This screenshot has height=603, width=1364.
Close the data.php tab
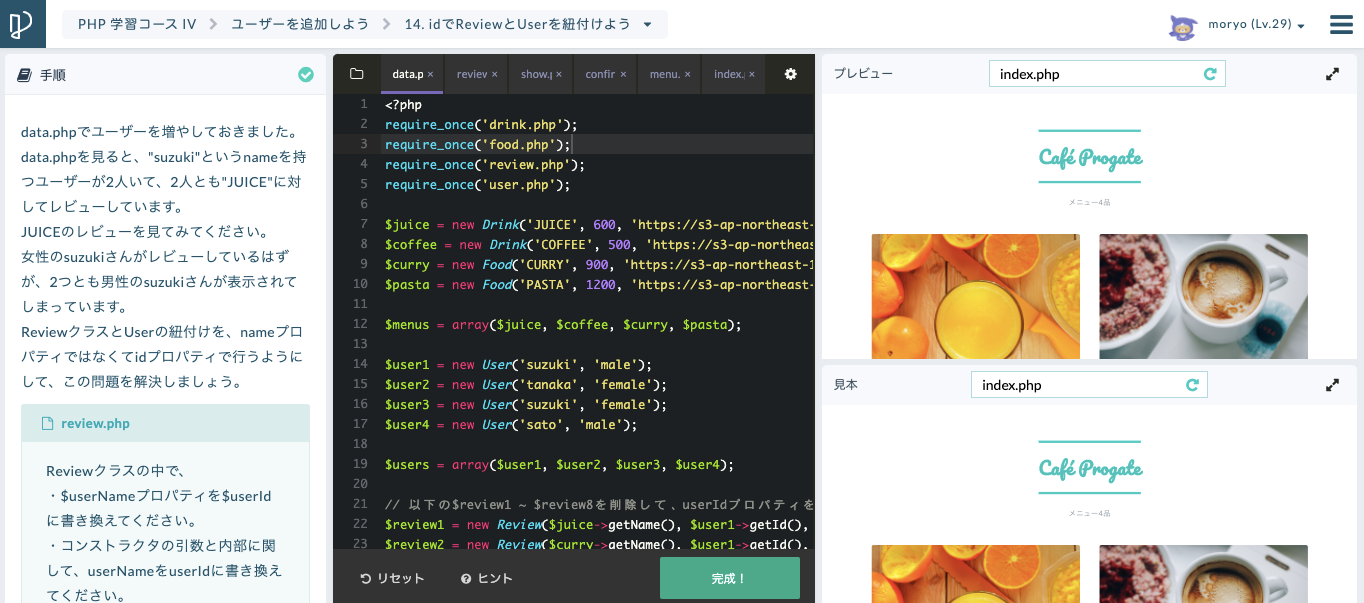(x=430, y=74)
